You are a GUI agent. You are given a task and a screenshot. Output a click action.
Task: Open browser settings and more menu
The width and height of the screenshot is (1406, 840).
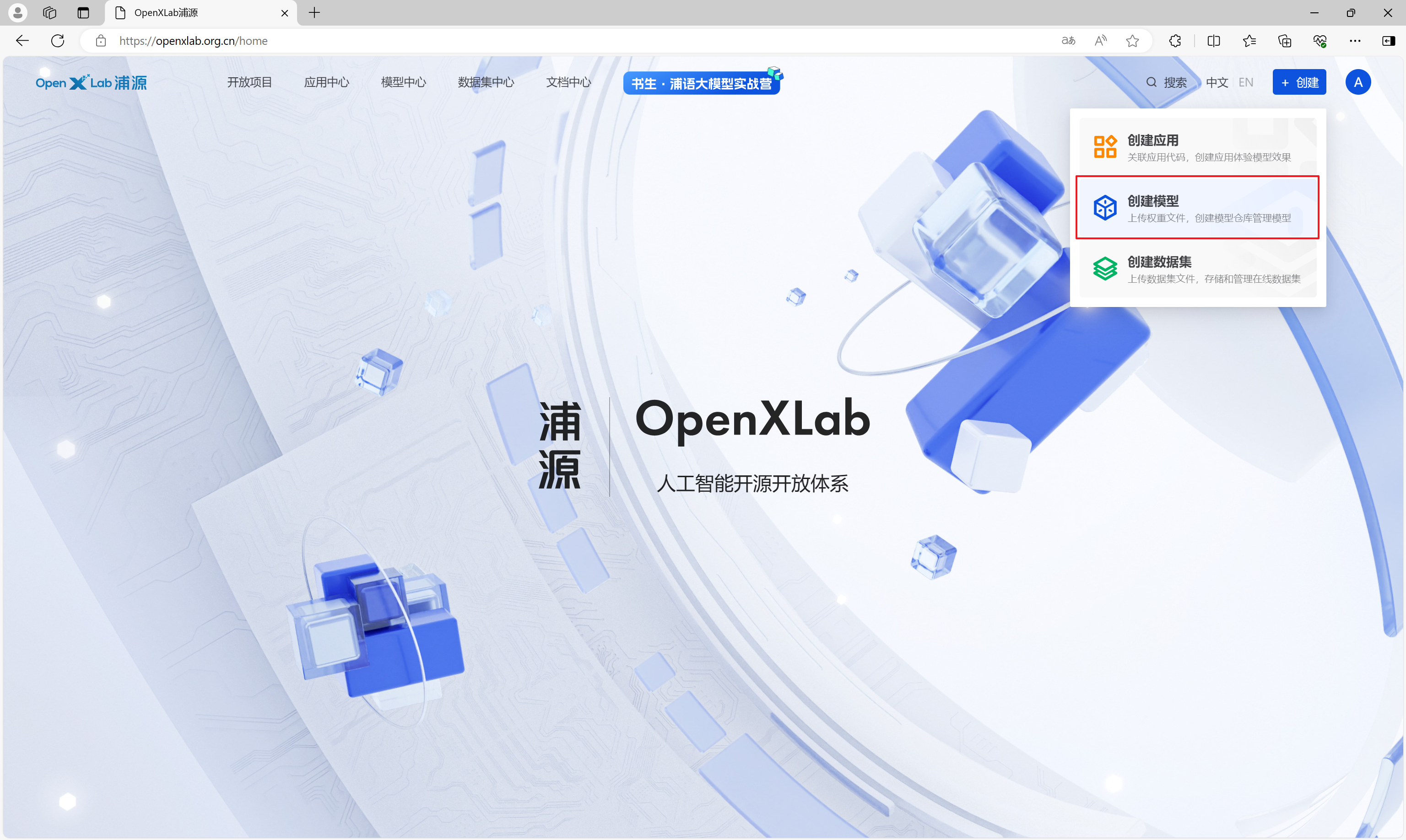pos(1355,41)
